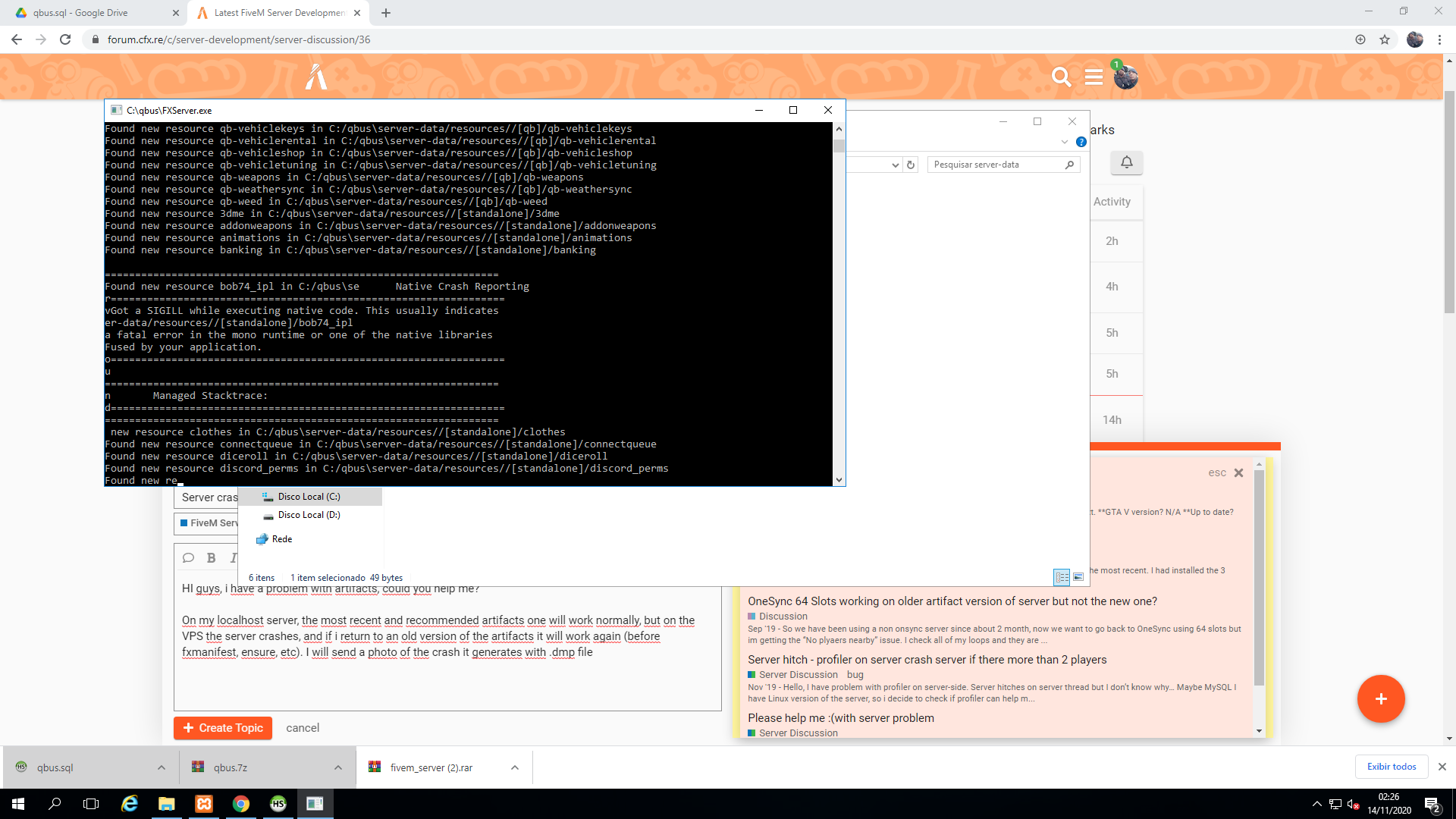Click the bell notification icon
The height and width of the screenshot is (819, 1456).
pyautogui.click(x=1127, y=162)
